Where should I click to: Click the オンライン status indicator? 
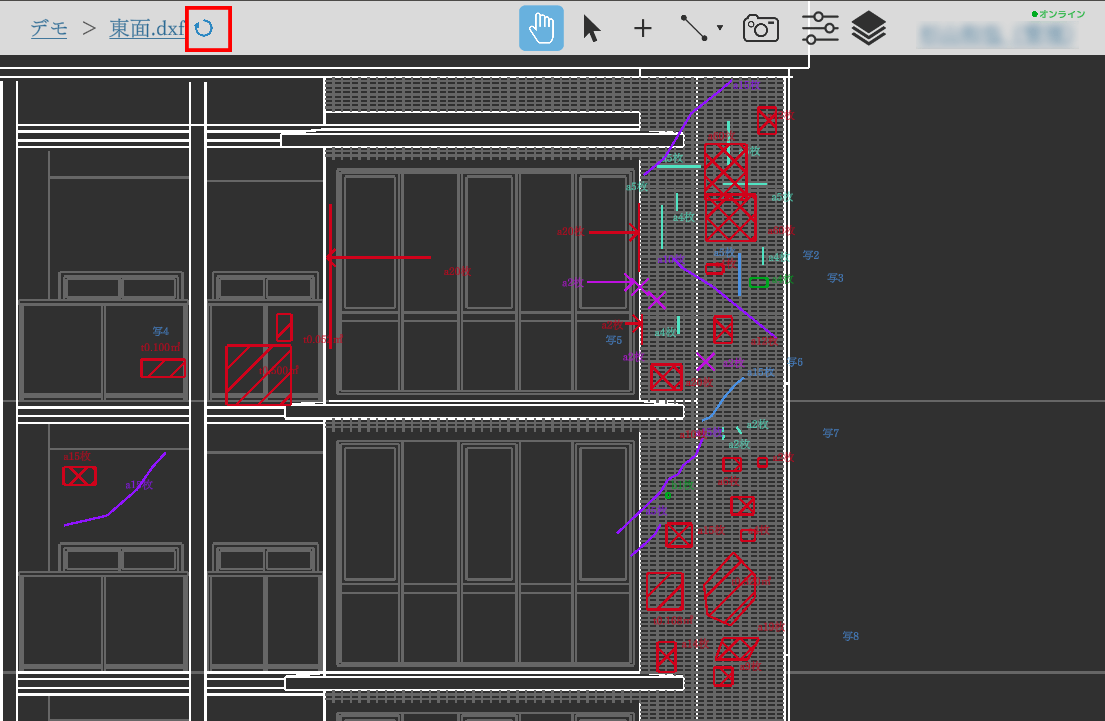click(1058, 14)
